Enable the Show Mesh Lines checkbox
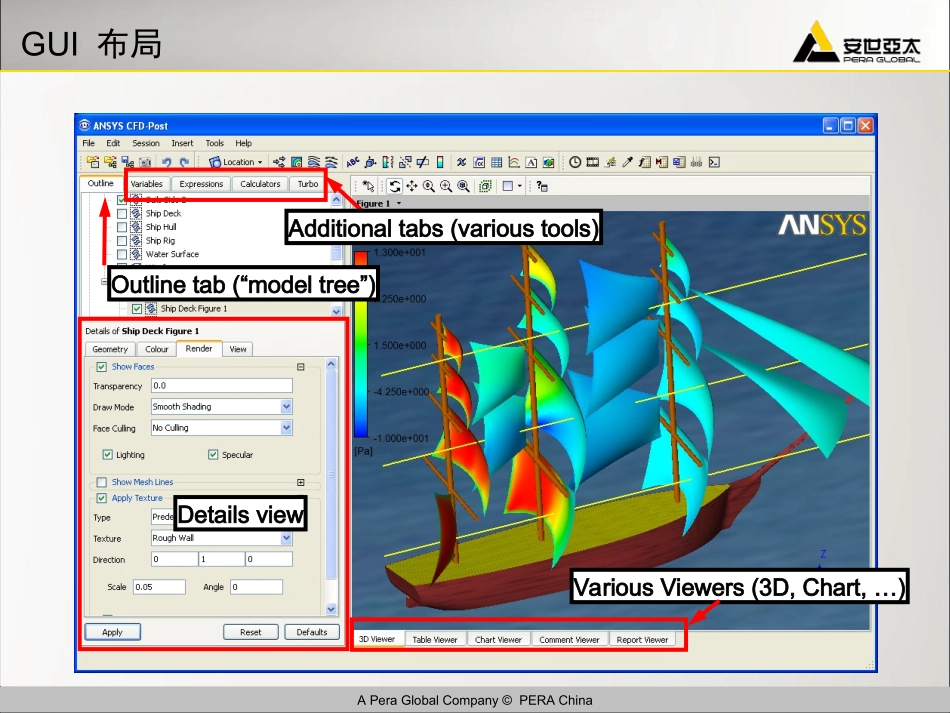Image resolution: width=950 pixels, height=713 pixels. pyautogui.click(x=102, y=482)
